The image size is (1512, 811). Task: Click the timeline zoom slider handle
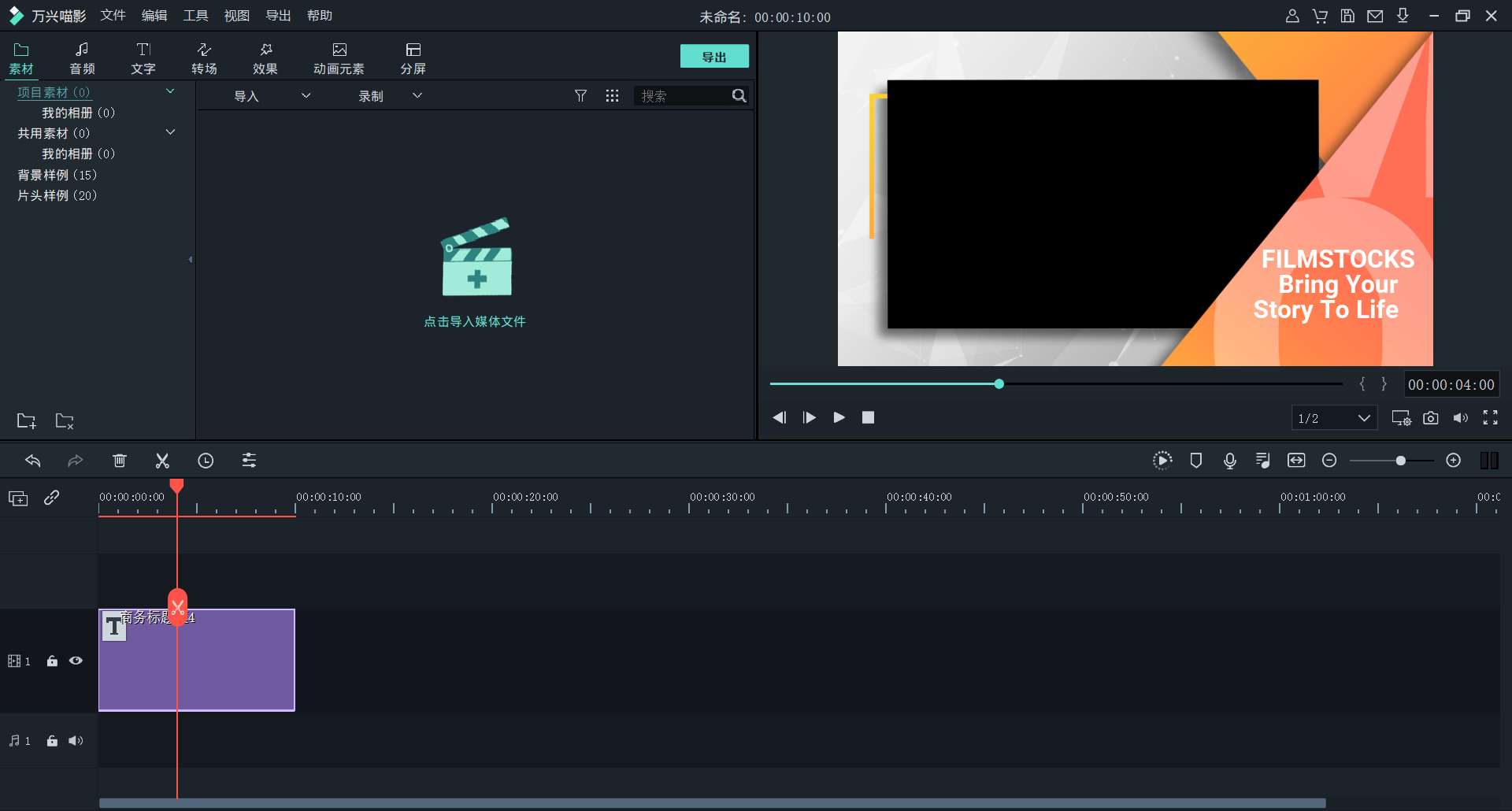point(1400,461)
